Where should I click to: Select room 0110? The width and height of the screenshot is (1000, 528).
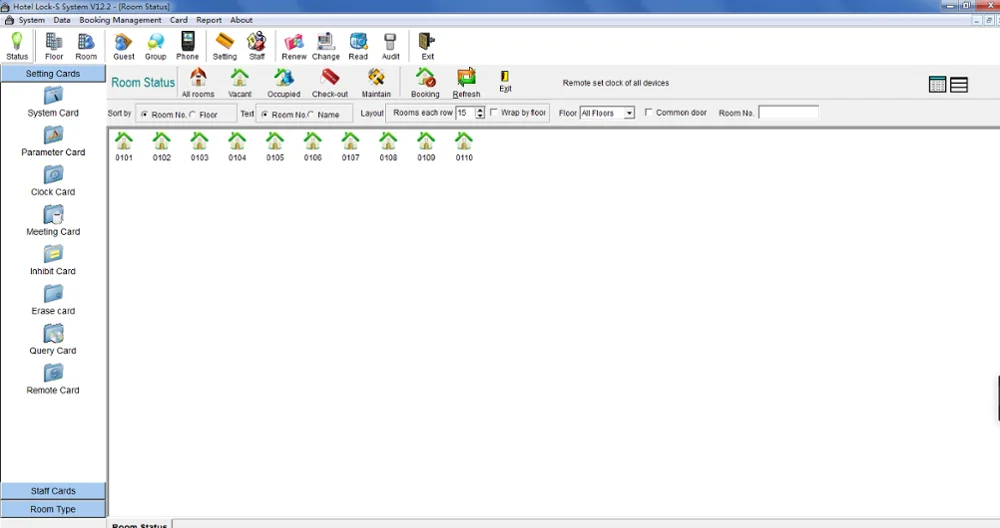(x=464, y=147)
